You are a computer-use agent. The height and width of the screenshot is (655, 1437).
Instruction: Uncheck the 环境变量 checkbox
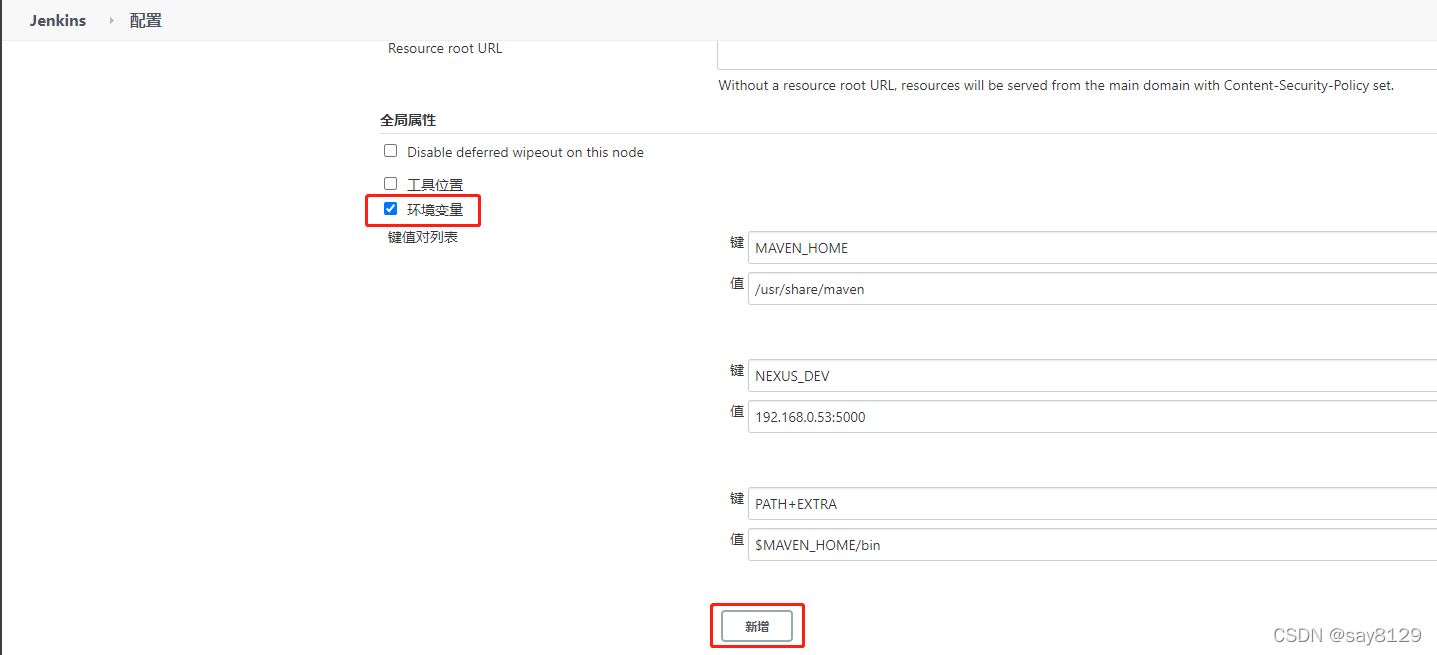pyautogui.click(x=391, y=209)
